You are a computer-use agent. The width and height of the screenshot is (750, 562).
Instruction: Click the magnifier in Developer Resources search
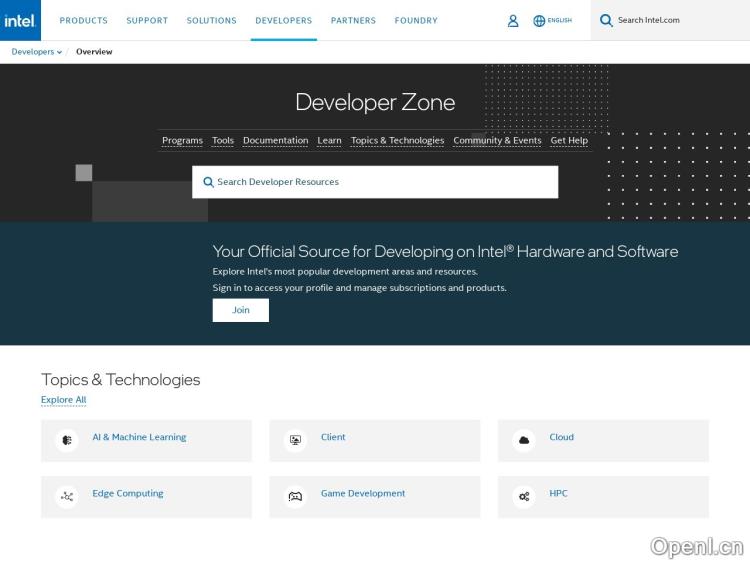[208, 182]
